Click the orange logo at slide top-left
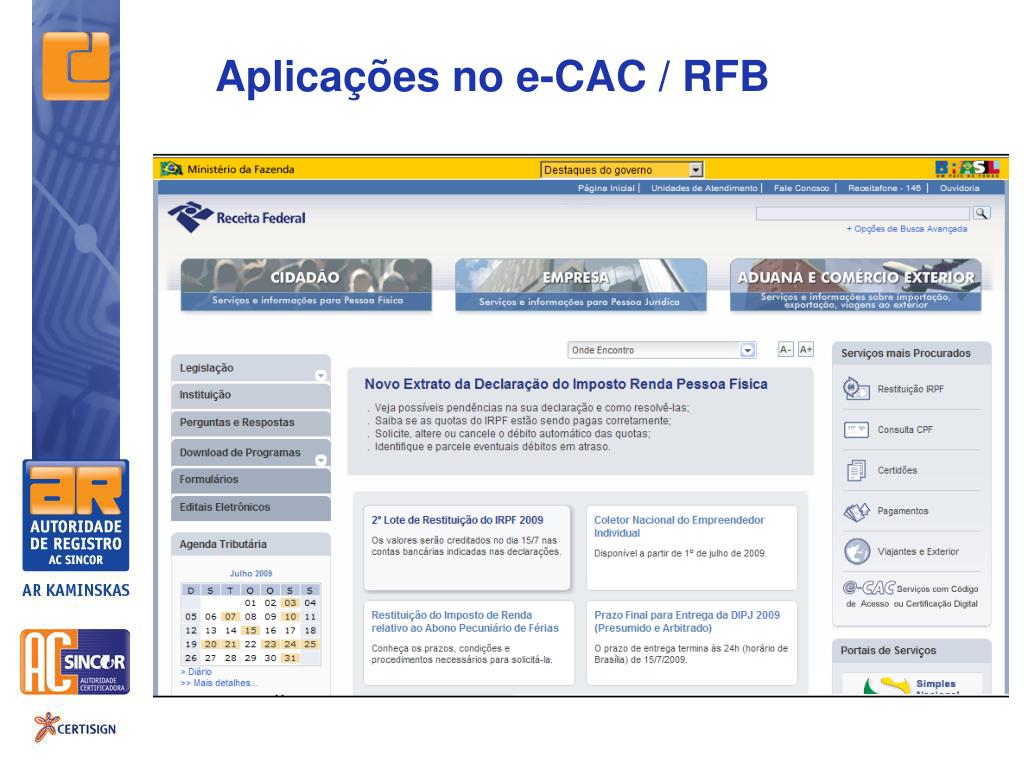1024x768 pixels. click(76, 66)
